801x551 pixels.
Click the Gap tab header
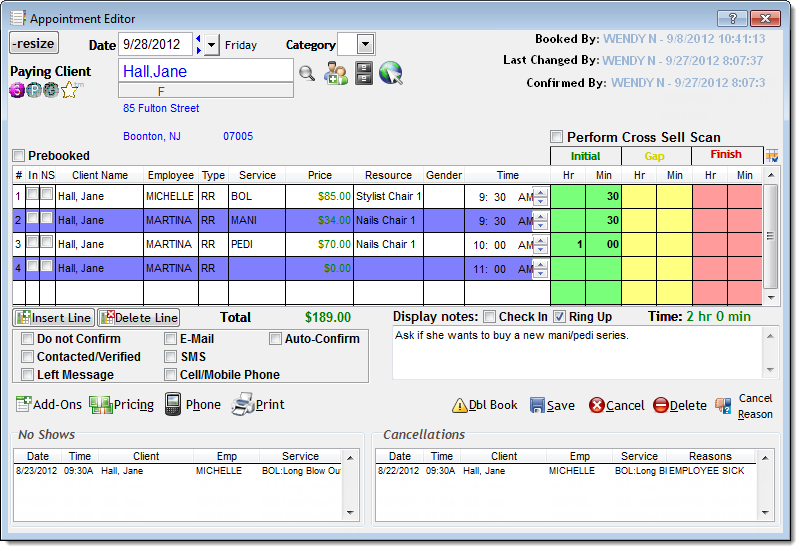(x=656, y=156)
